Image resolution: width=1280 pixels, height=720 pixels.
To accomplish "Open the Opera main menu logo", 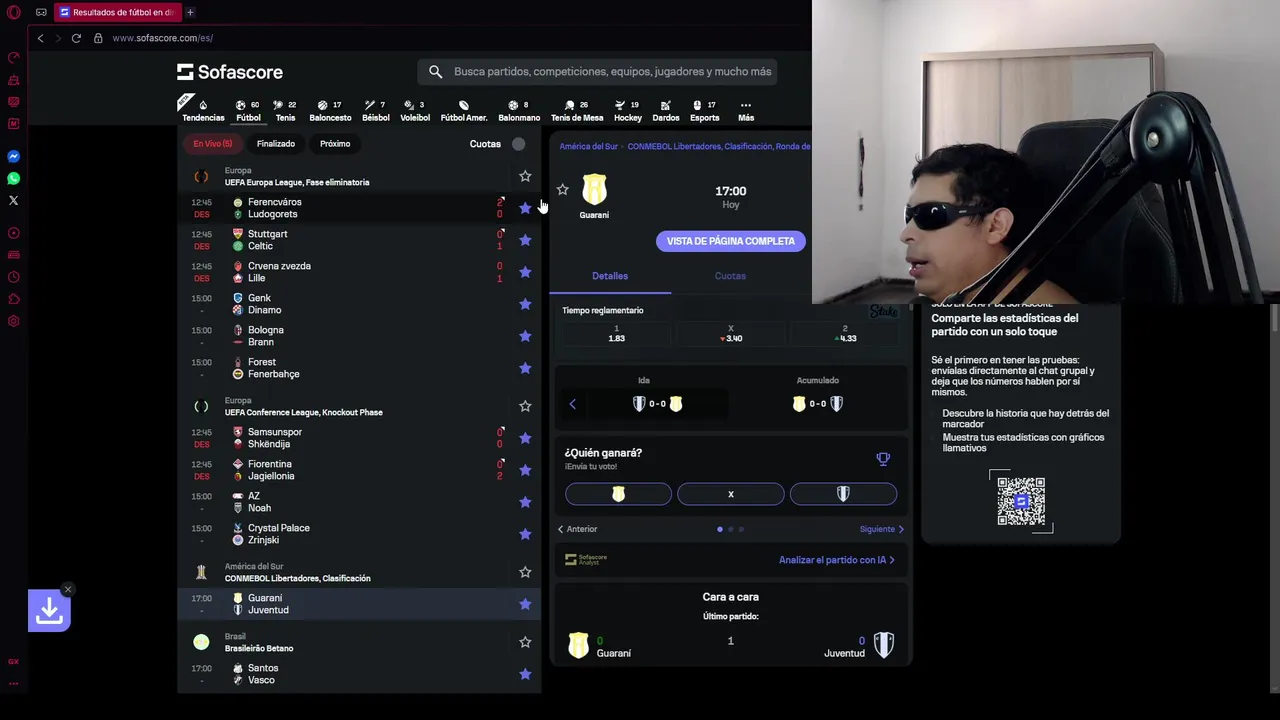I will coord(14,13).
